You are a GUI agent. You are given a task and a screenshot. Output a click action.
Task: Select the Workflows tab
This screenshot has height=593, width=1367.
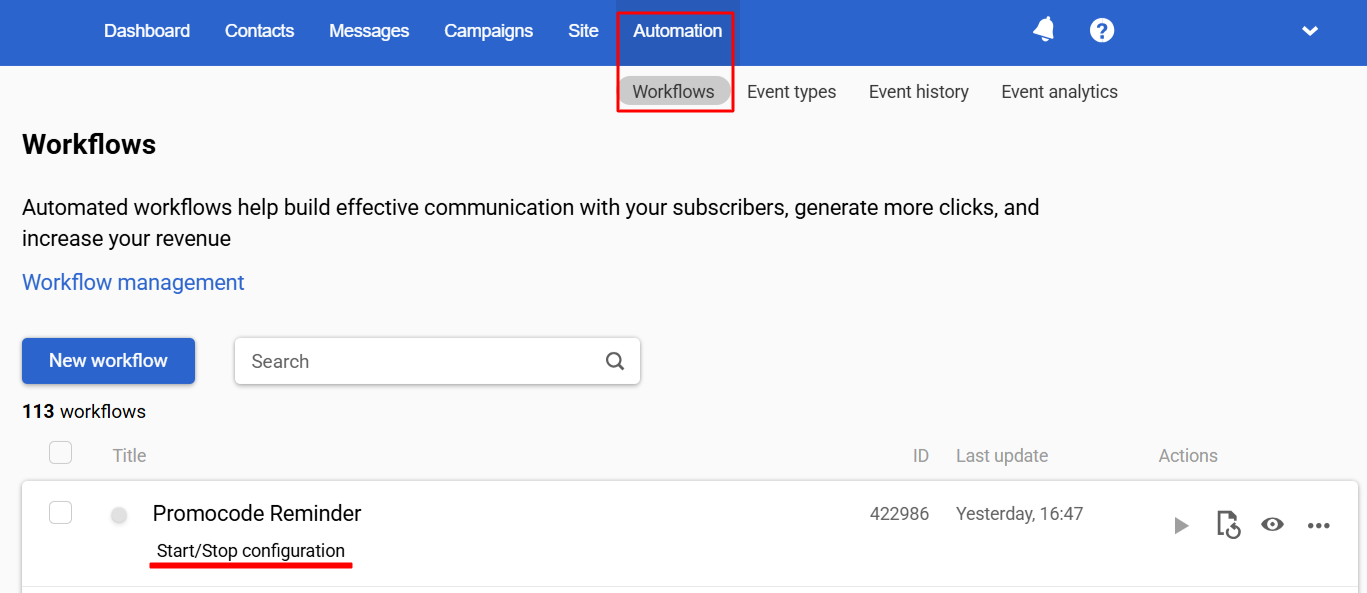click(x=674, y=91)
